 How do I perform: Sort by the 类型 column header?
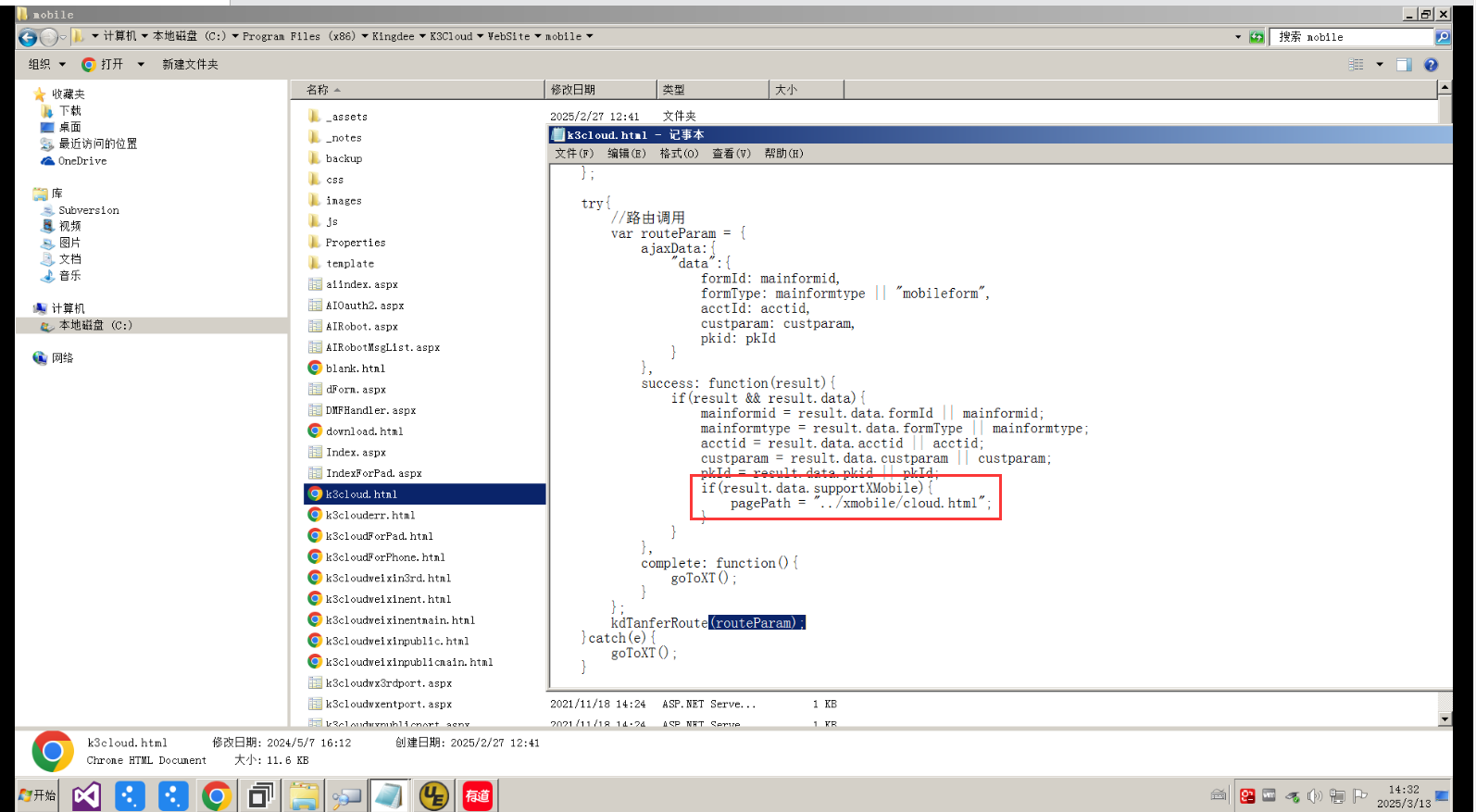712,90
